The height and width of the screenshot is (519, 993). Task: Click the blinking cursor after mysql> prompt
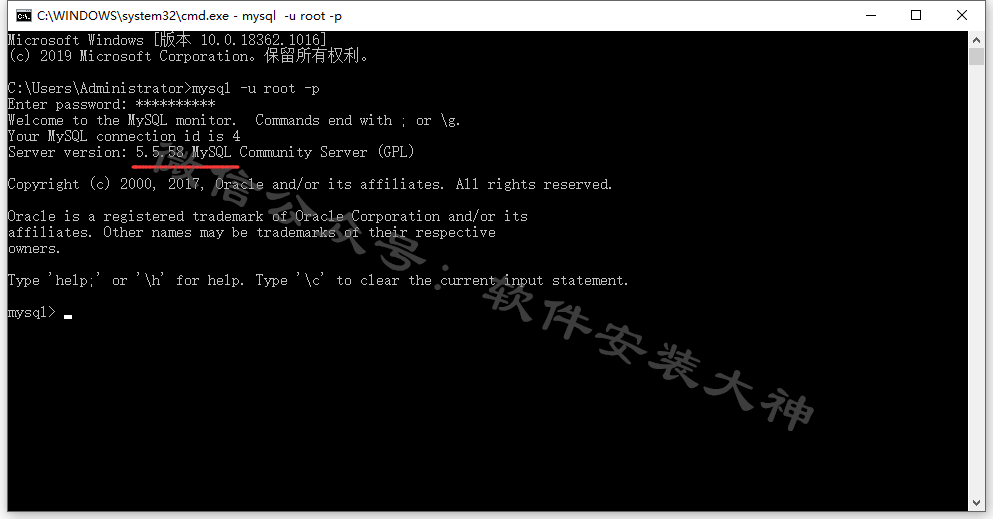[x=68, y=316]
